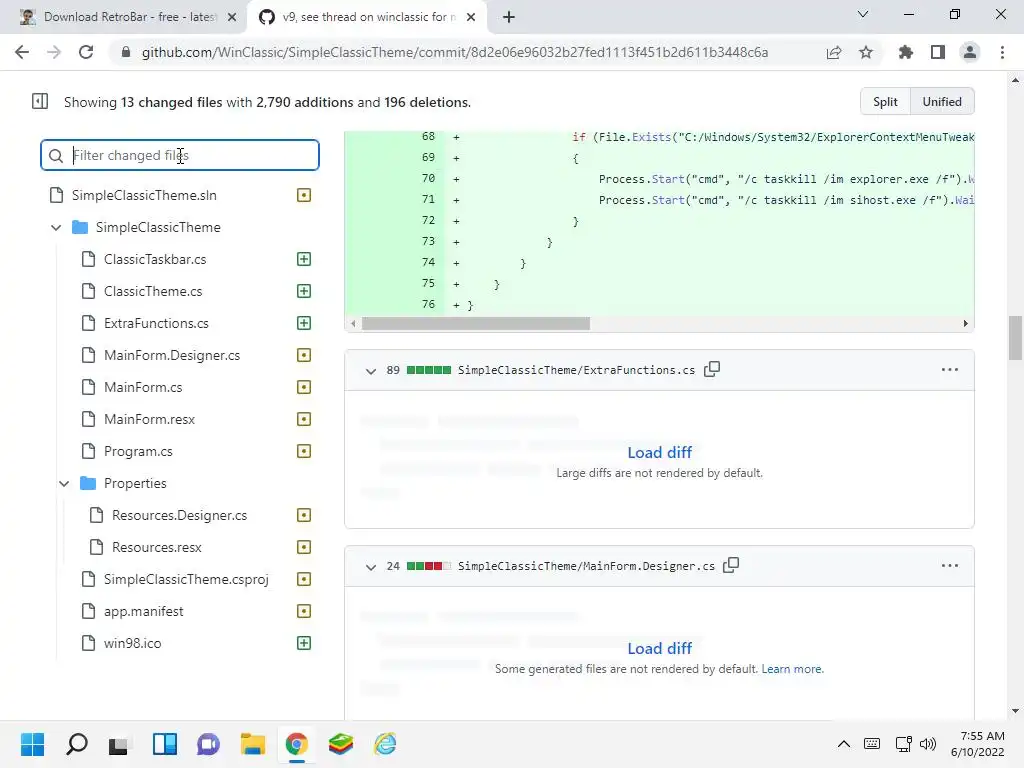Switch to Split diff view
The image size is (1024, 768).
tap(885, 101)
